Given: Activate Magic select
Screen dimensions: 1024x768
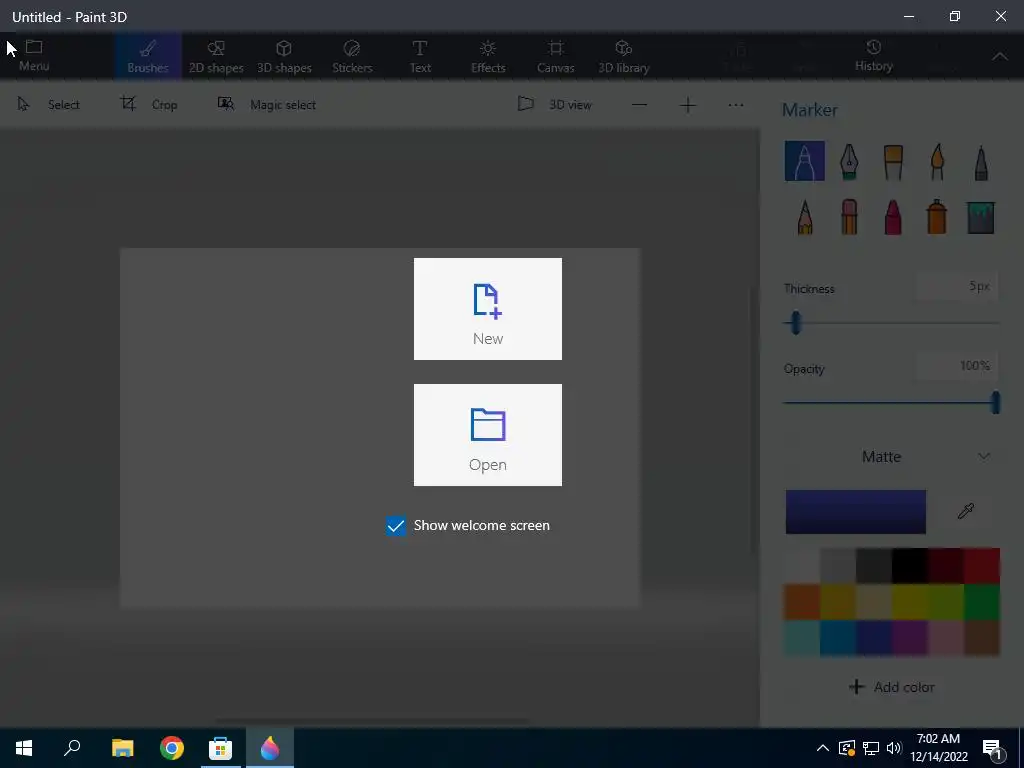Looking at the screenshot, I should click(267, 104).
